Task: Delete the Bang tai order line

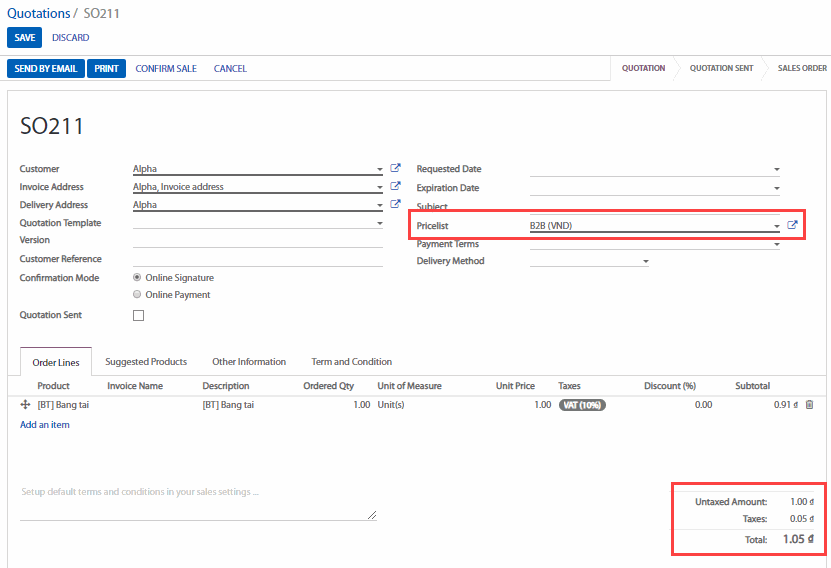Action: coord(809,405)
